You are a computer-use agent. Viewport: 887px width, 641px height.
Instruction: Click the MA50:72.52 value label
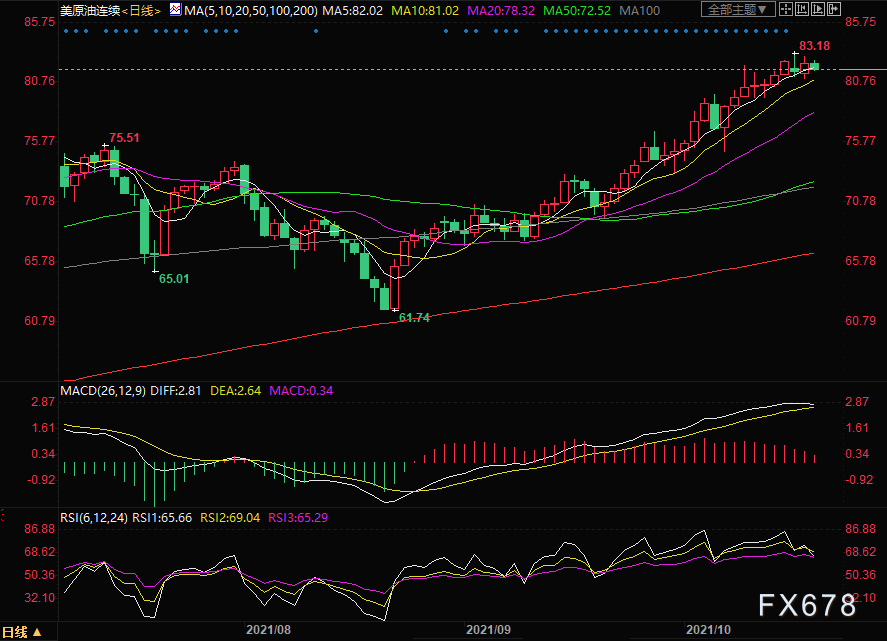tap(576, 10)
